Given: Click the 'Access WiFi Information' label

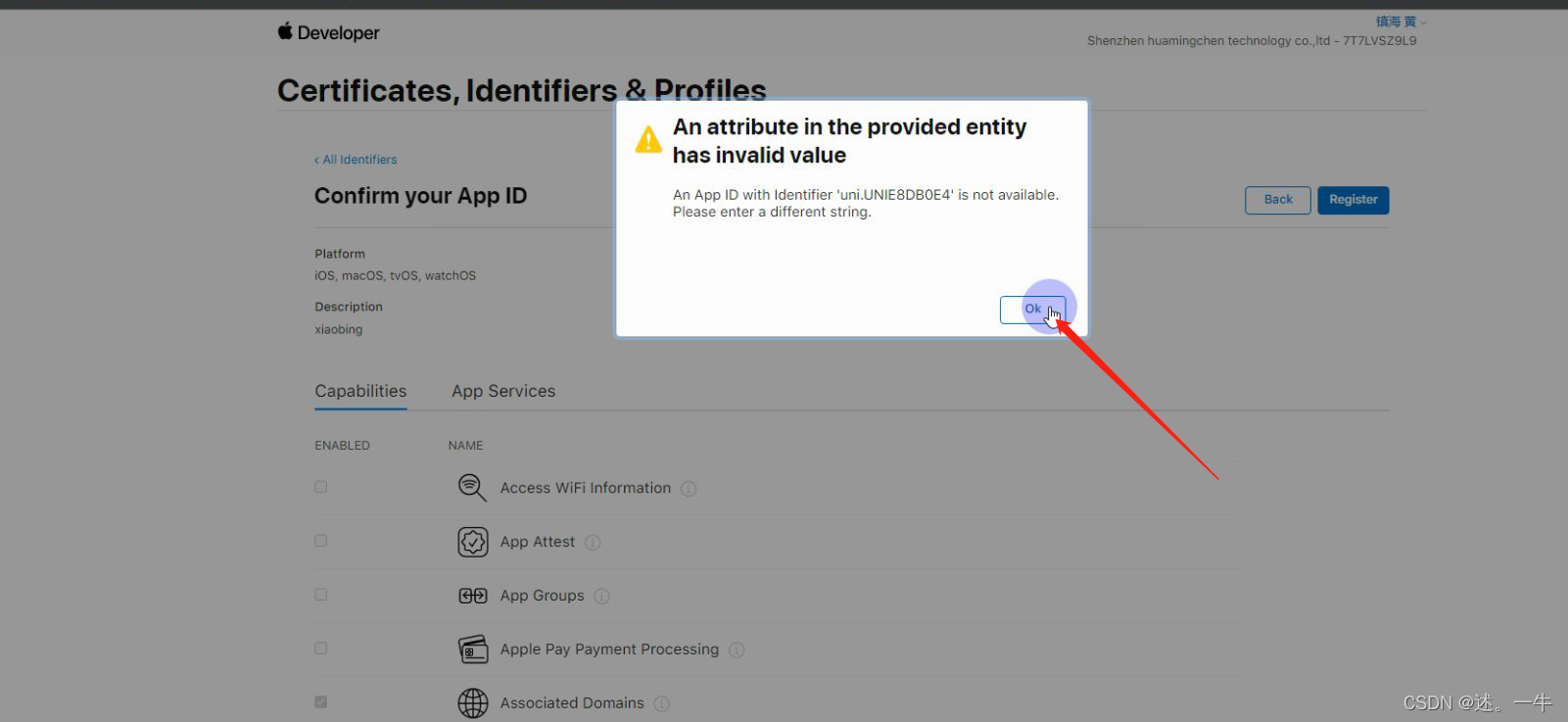Looking at the screenshot, I should click(x=586, y=488).
